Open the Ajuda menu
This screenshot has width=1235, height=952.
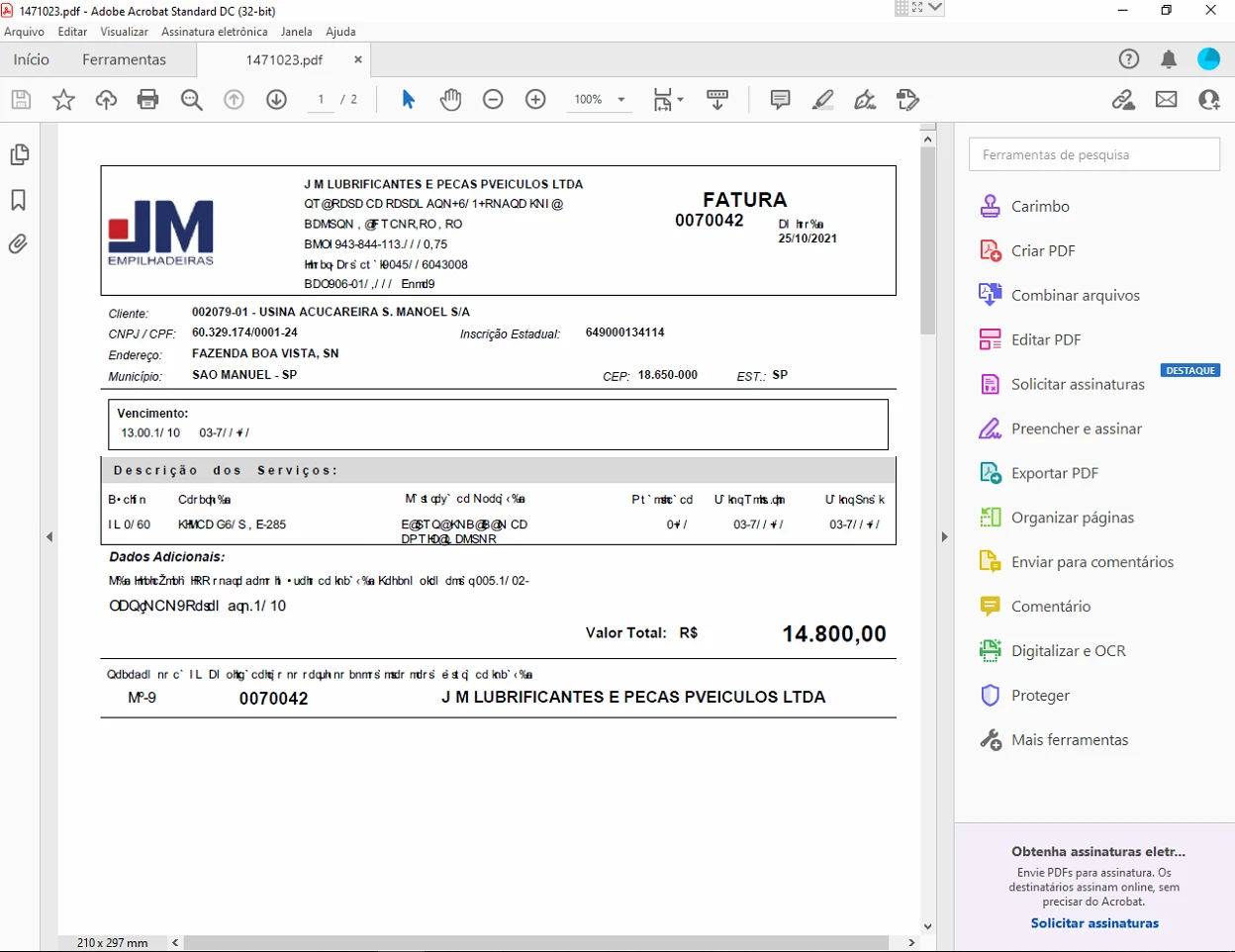[340, 32]
